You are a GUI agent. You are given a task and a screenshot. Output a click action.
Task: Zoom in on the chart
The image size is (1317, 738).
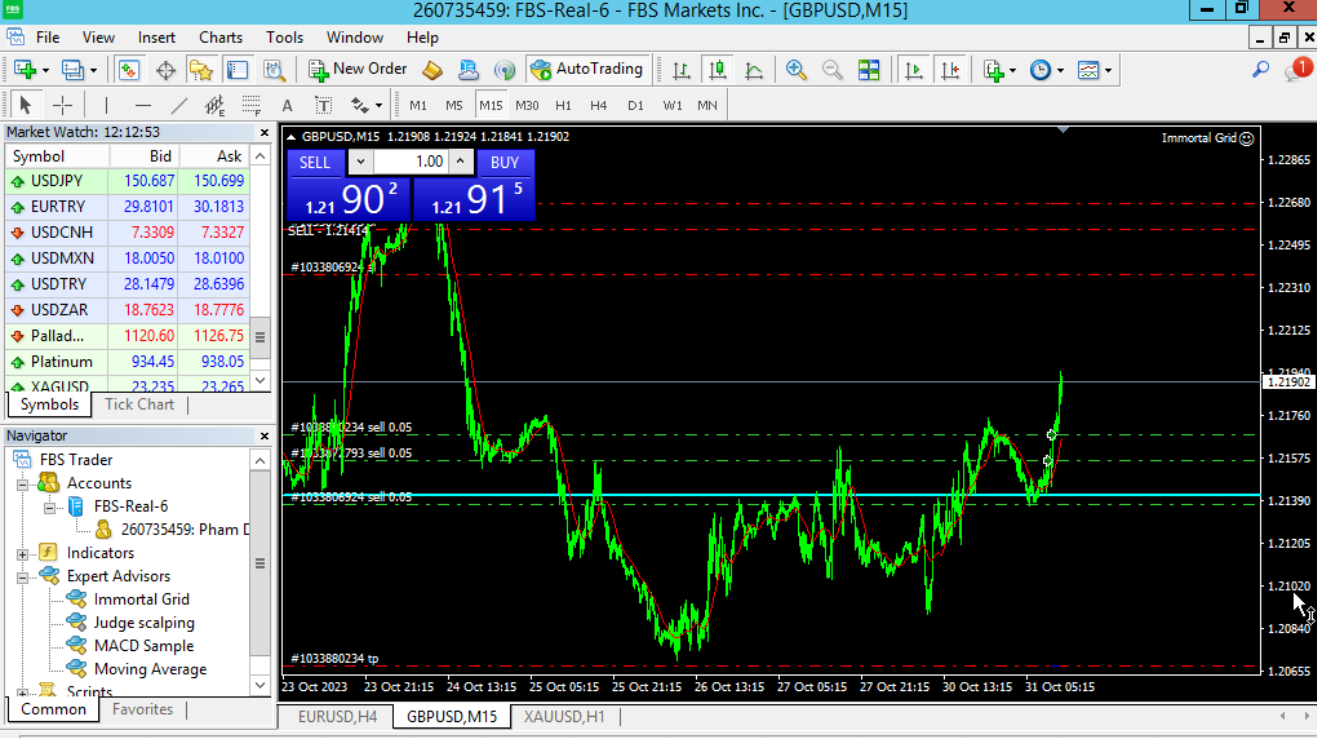coord(796,70)
